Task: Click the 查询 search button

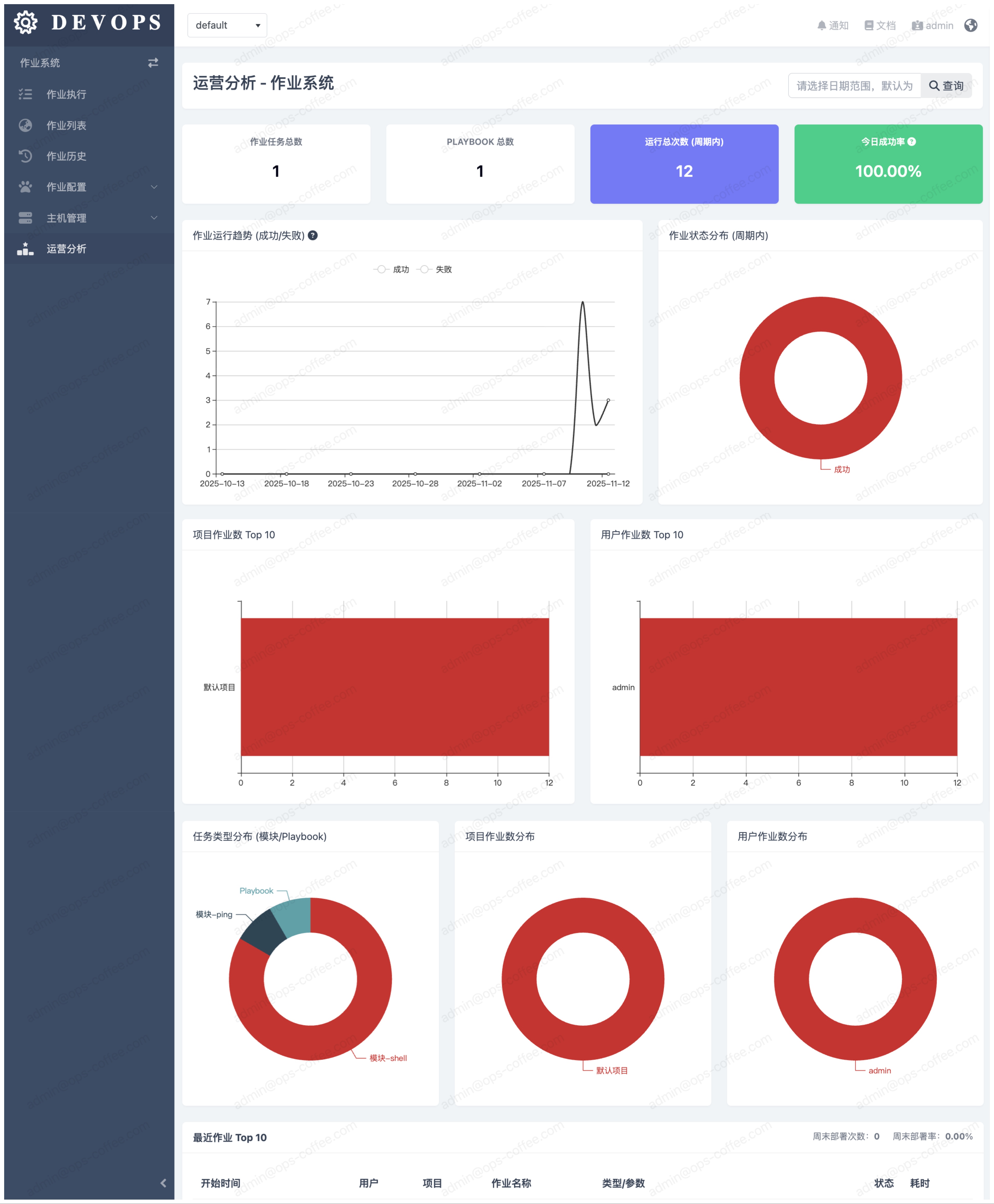Action: (x=946, y=86)
